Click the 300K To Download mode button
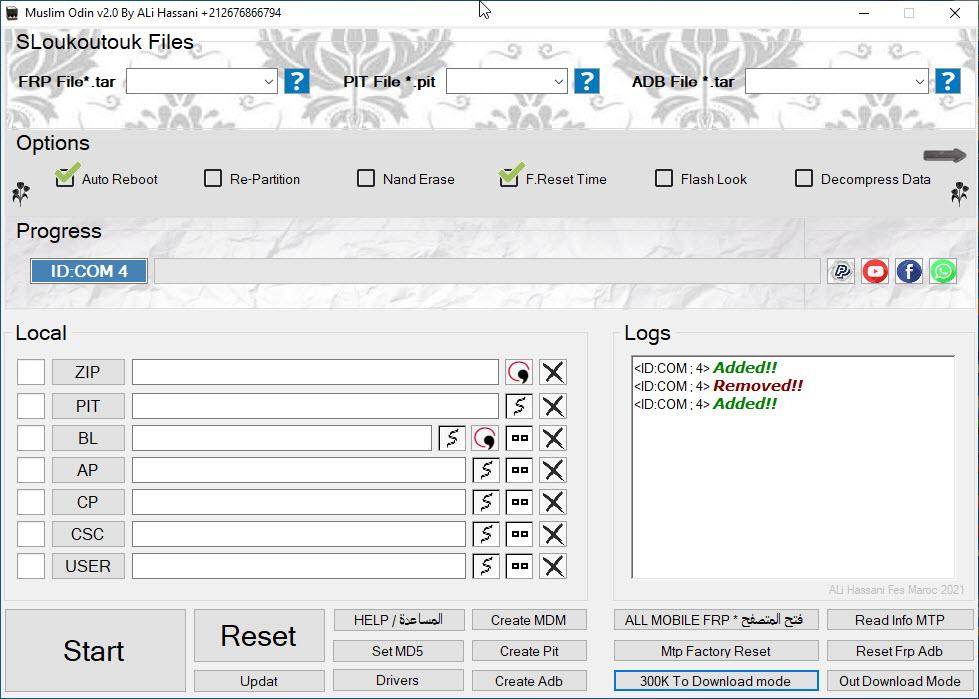Screen dimensions: 979x699 click(x=716, y=681)
